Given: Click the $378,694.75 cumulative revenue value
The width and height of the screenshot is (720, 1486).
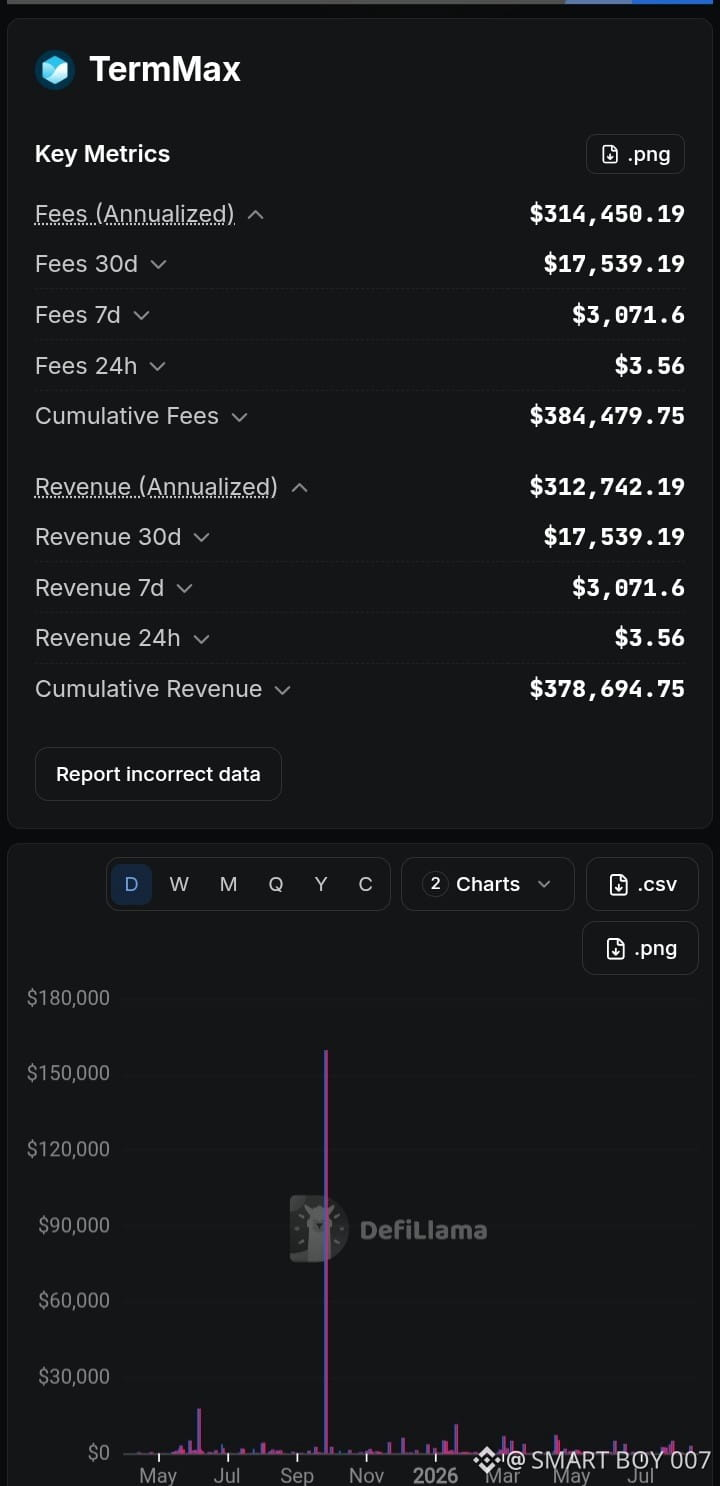Looking at the screenshot, I should [607, 689].
